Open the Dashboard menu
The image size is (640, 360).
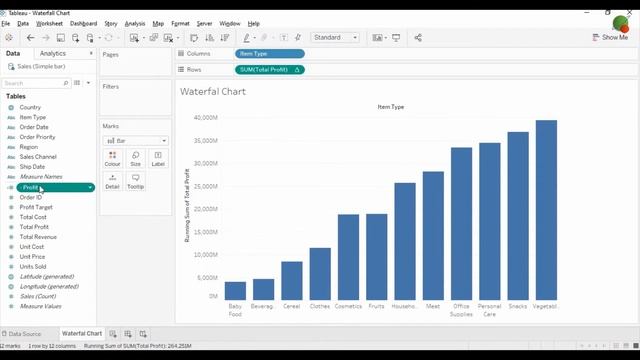click(83, 24)
